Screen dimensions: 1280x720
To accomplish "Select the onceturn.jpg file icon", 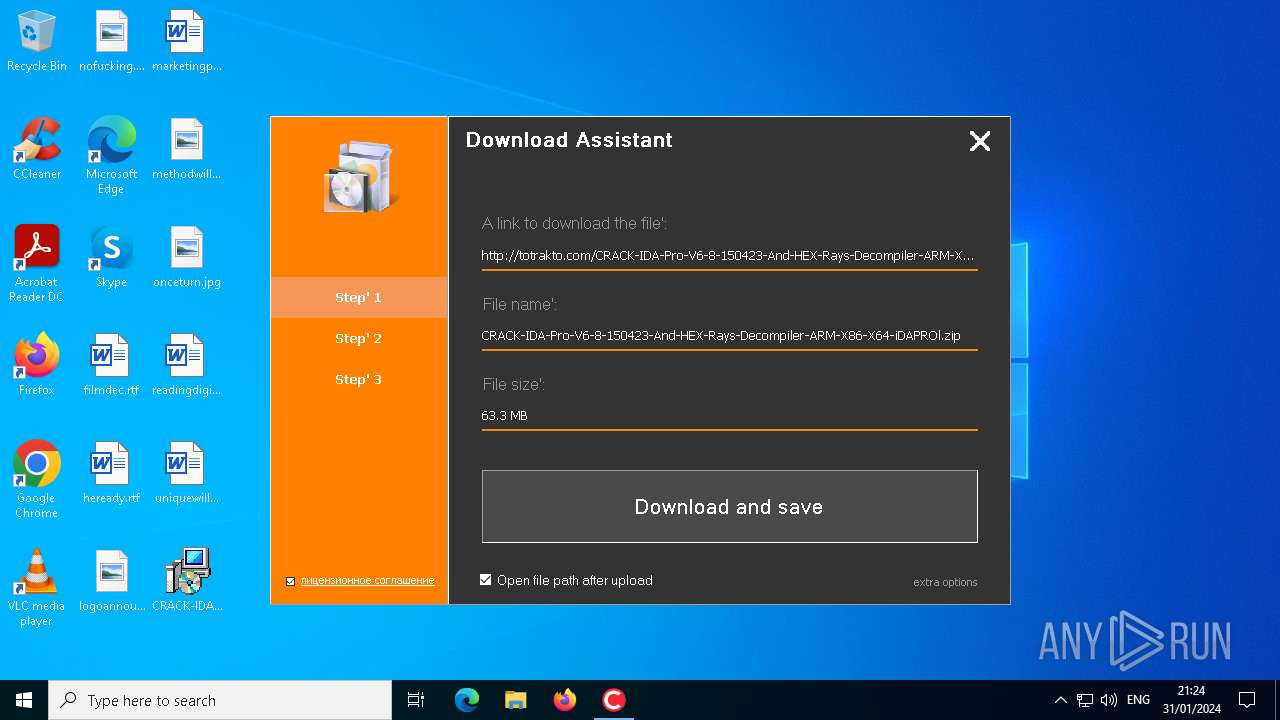I will pyautogui.click(x=187, y=258).
